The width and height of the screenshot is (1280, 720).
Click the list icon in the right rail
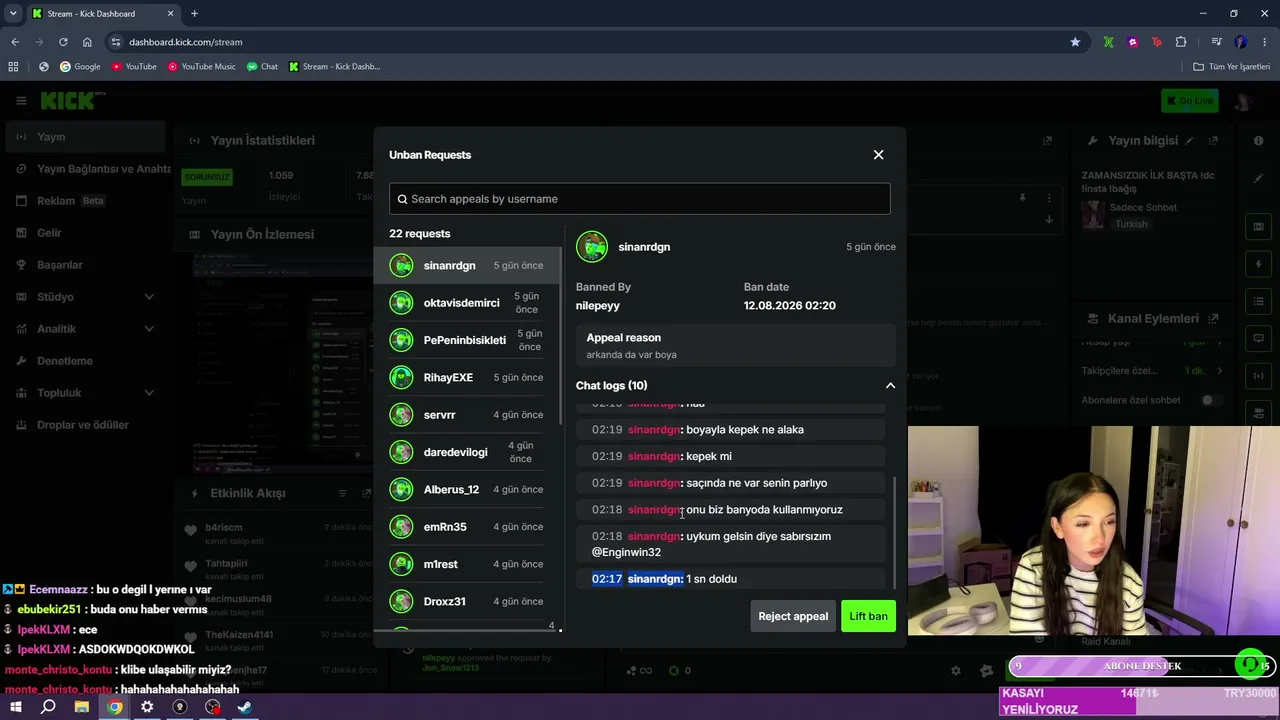(x=1259, y=301)
